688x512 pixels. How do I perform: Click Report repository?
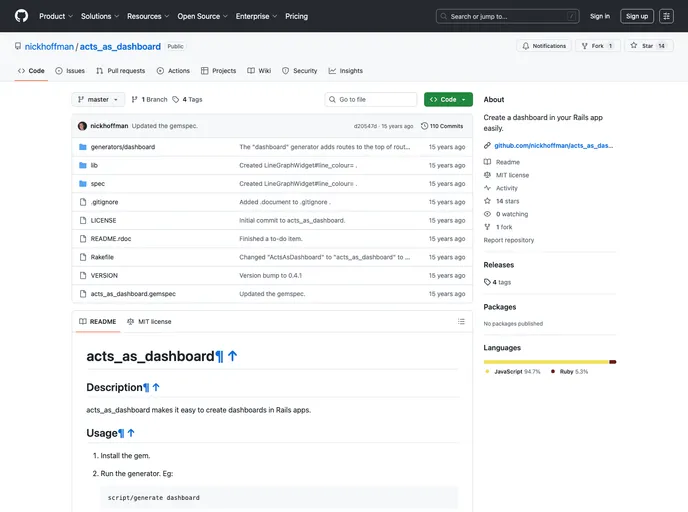click(x=509, y=240)
